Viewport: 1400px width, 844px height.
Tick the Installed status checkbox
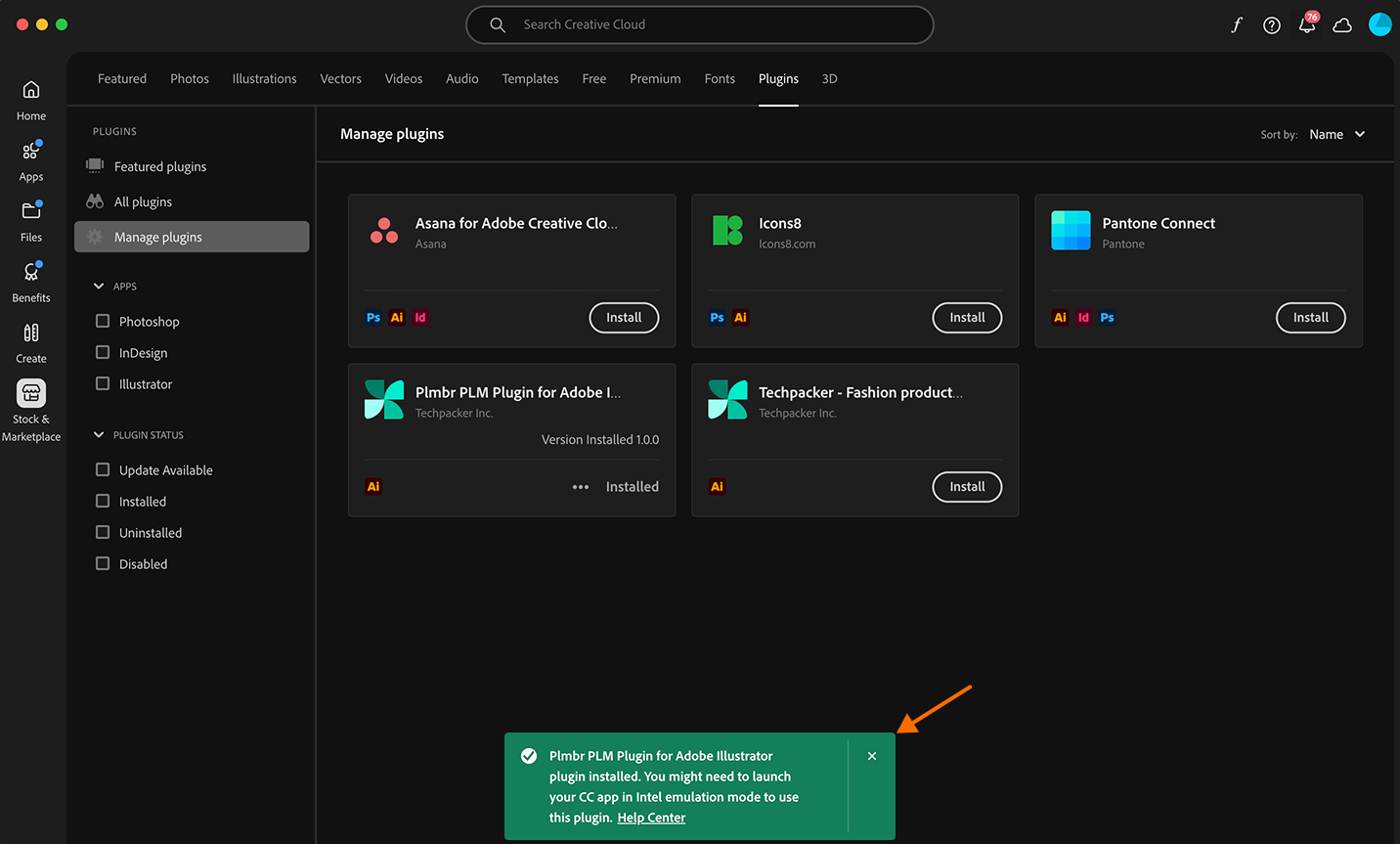pyautogui.click(x=103, y=501)
